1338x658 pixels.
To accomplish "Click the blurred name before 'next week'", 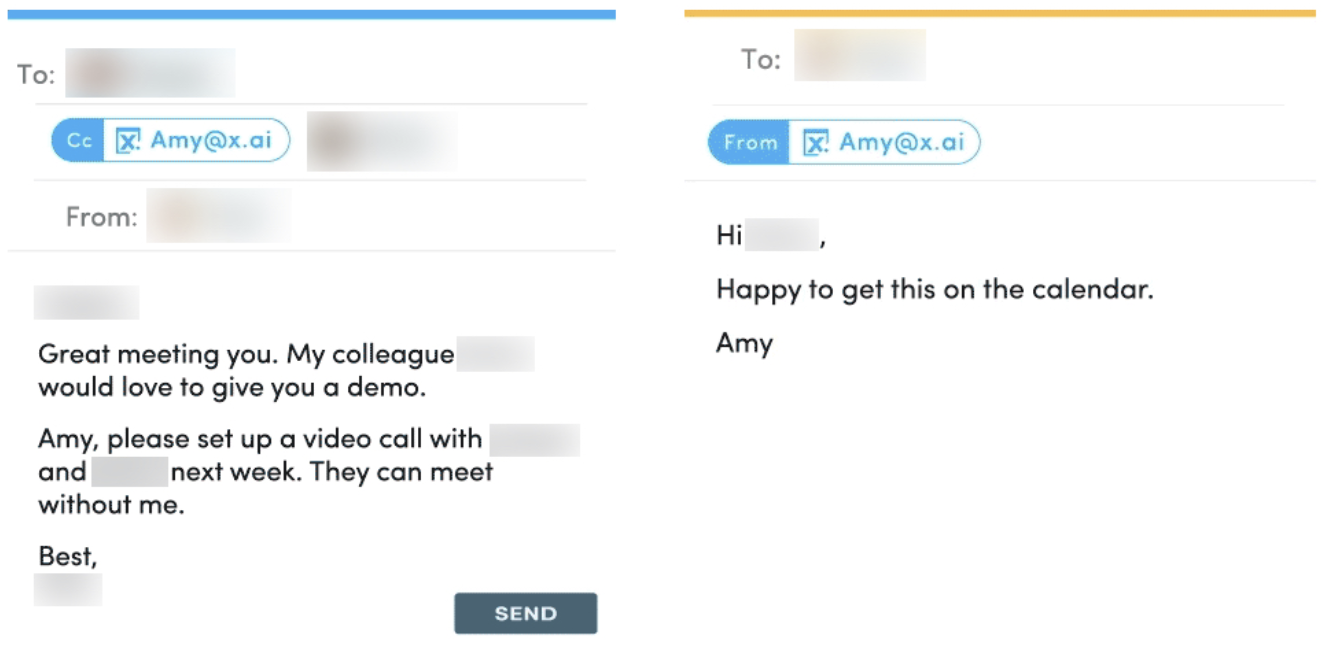I will [130, 471].
